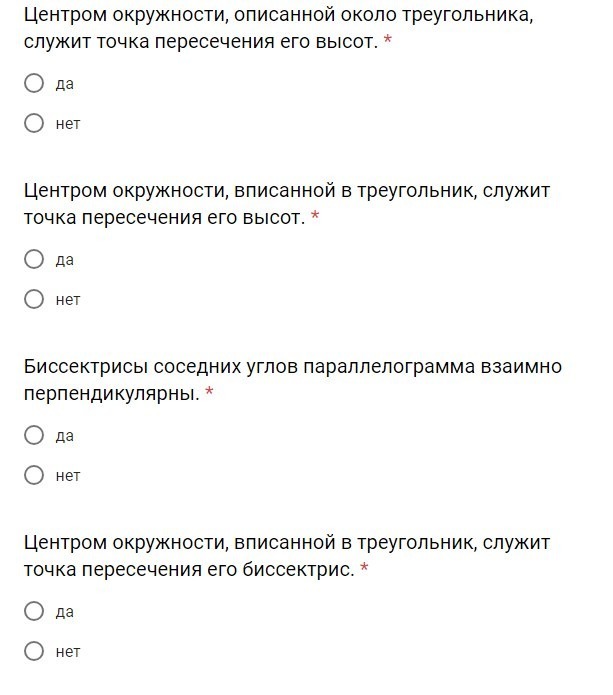Image resolution: width=613 pixels, height=695 pixels.
Task: Select 'нет' radio for inscribed circle heights question
Action: [x=34, y=300]
